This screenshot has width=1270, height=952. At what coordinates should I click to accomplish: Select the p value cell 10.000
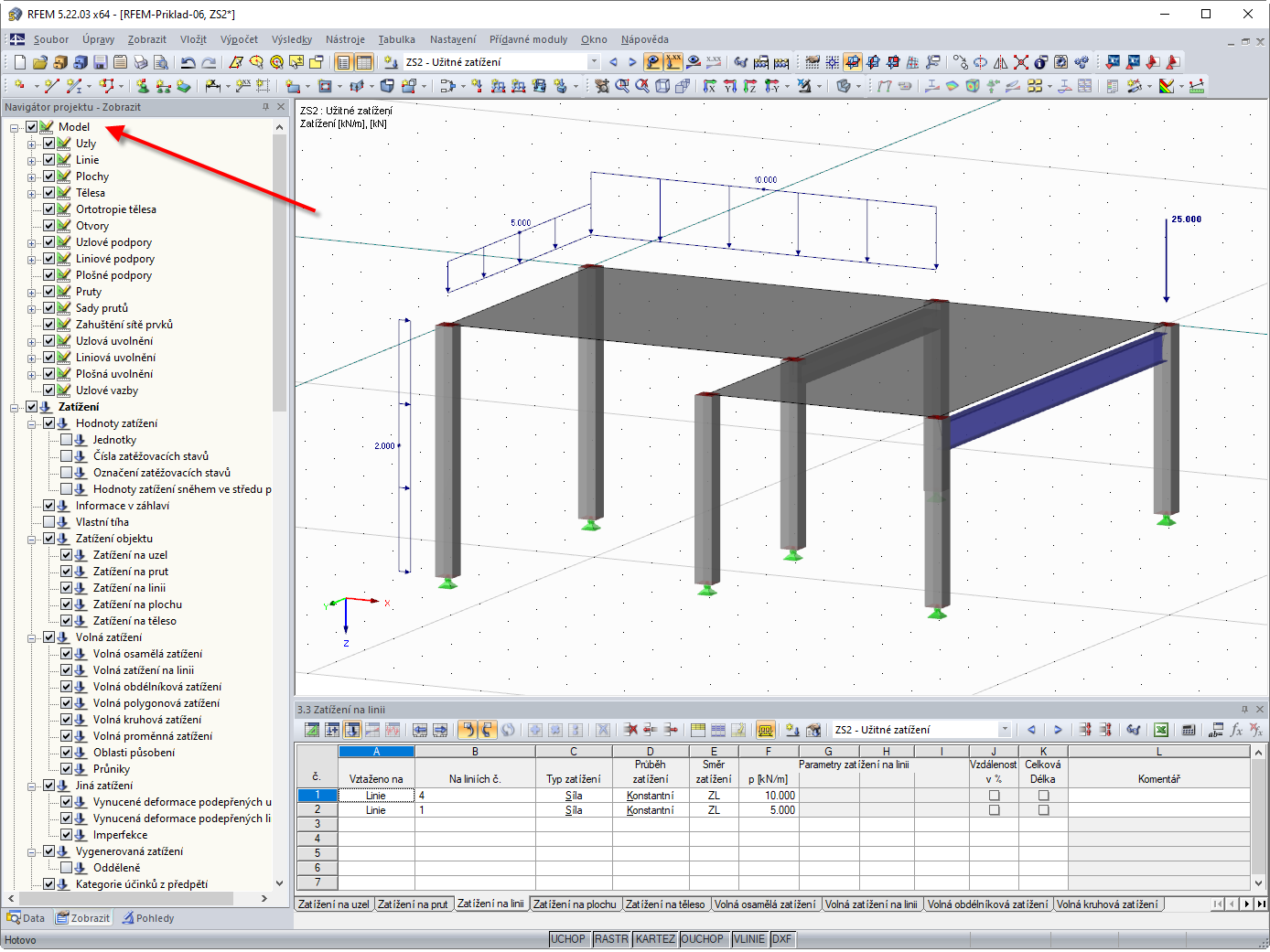769,796
